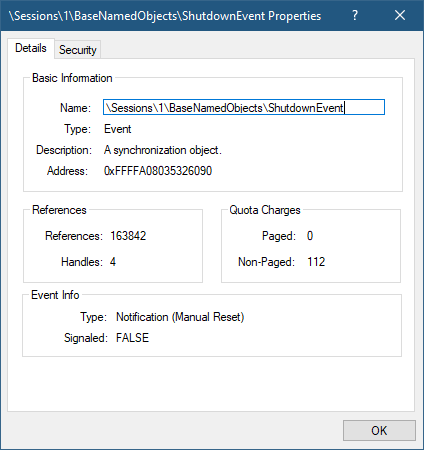Click the Event Info group label

pos(55,295)
